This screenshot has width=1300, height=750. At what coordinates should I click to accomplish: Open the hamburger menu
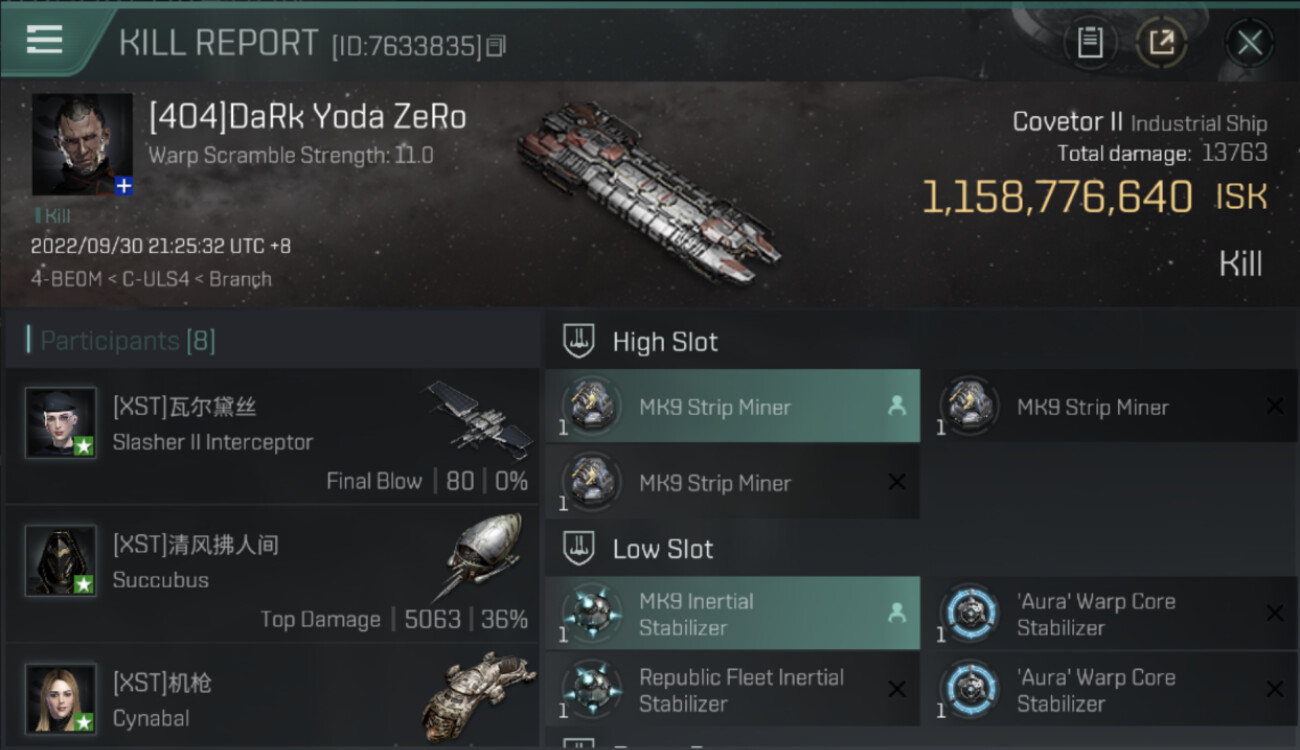click(44, 40)
